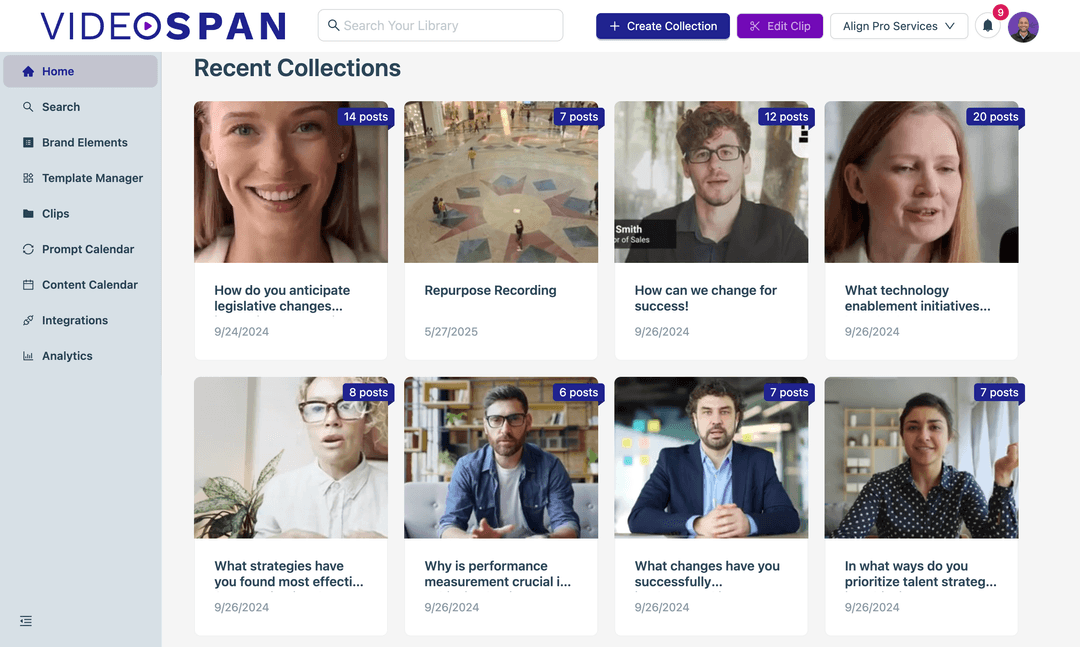Click the purple 14 posts badge
1080x647 pixels.
point(366,116)
